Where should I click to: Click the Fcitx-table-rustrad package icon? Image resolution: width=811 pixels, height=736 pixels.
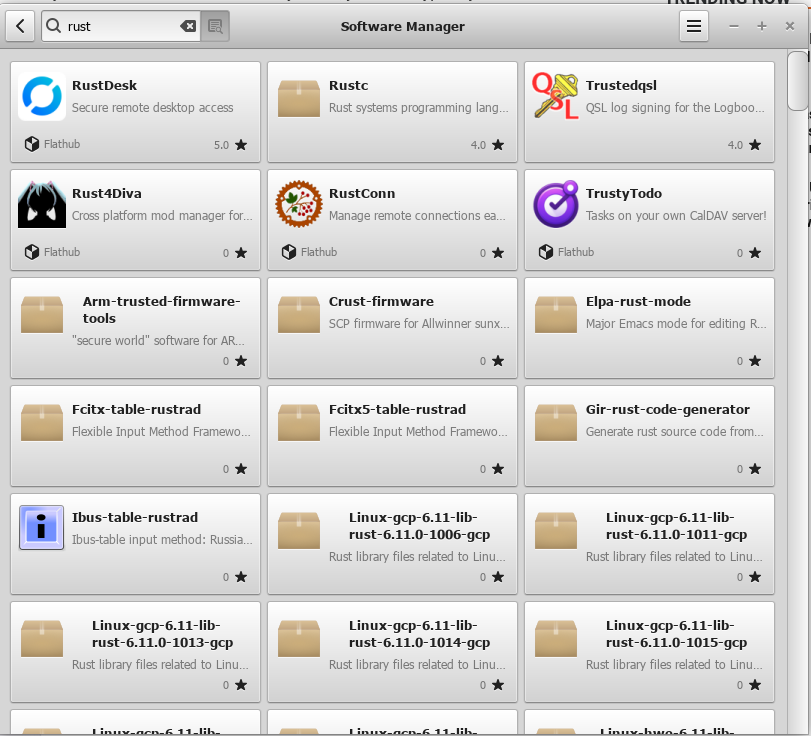coord(42,422)
